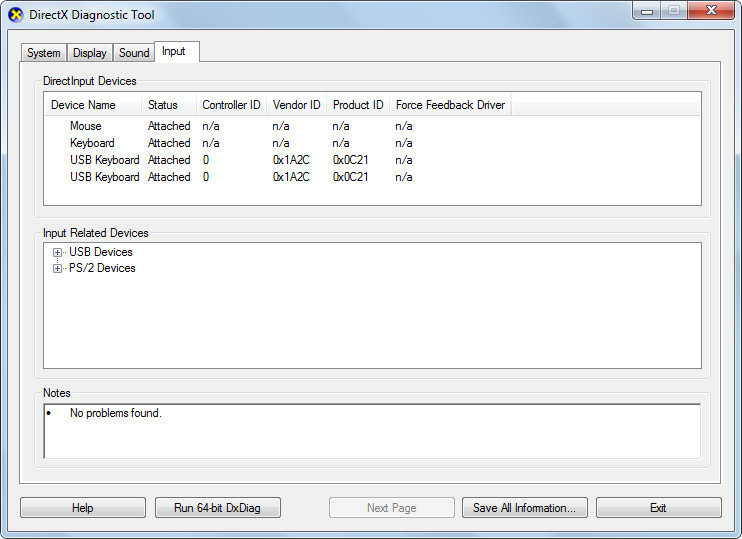Minimize the DirectX Diagnostic Tool window
The height and width of the screenshot is (539, 742).
(647, 11)
